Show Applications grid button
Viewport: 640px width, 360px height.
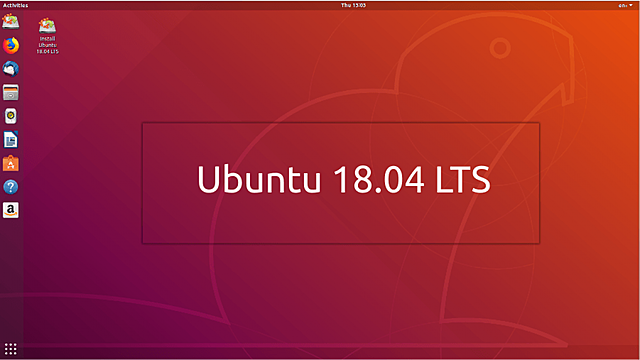[x=11, y=349]
